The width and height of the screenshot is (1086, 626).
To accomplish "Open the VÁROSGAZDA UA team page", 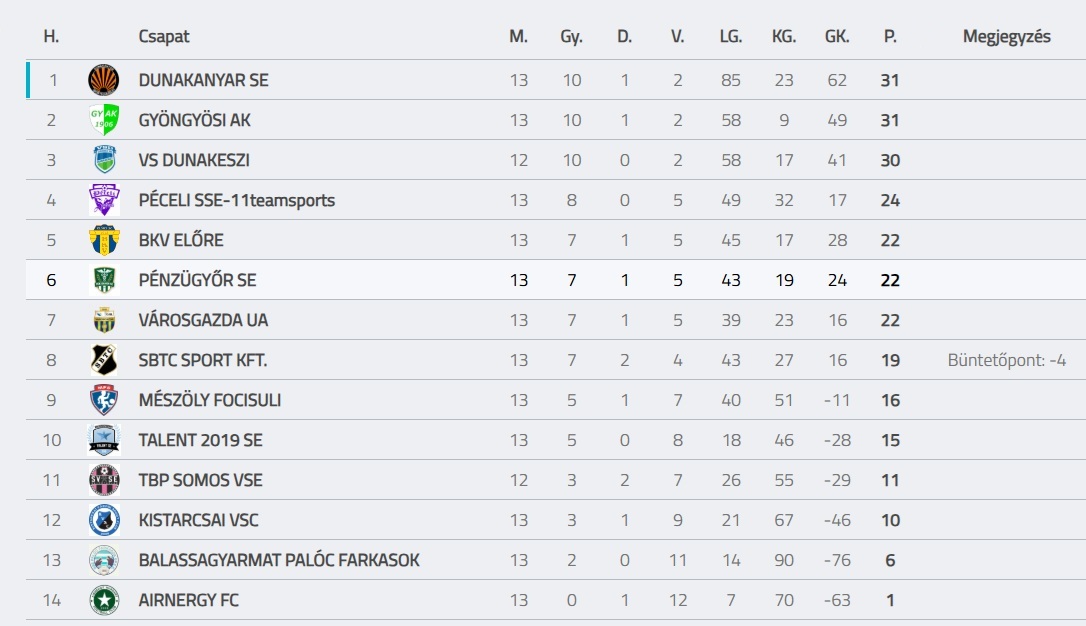I will click(203, 320).
